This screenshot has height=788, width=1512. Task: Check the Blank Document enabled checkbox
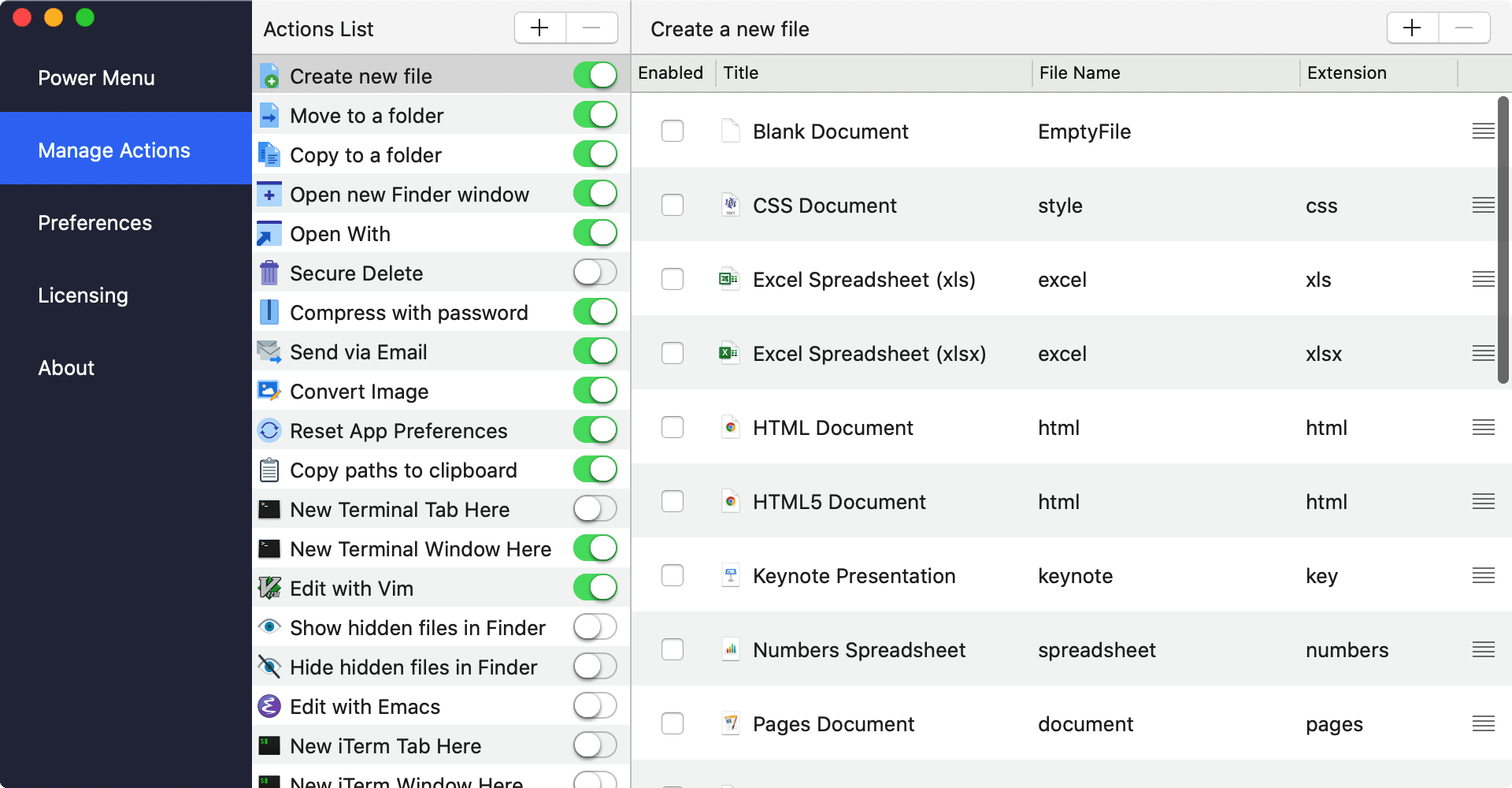673,131
